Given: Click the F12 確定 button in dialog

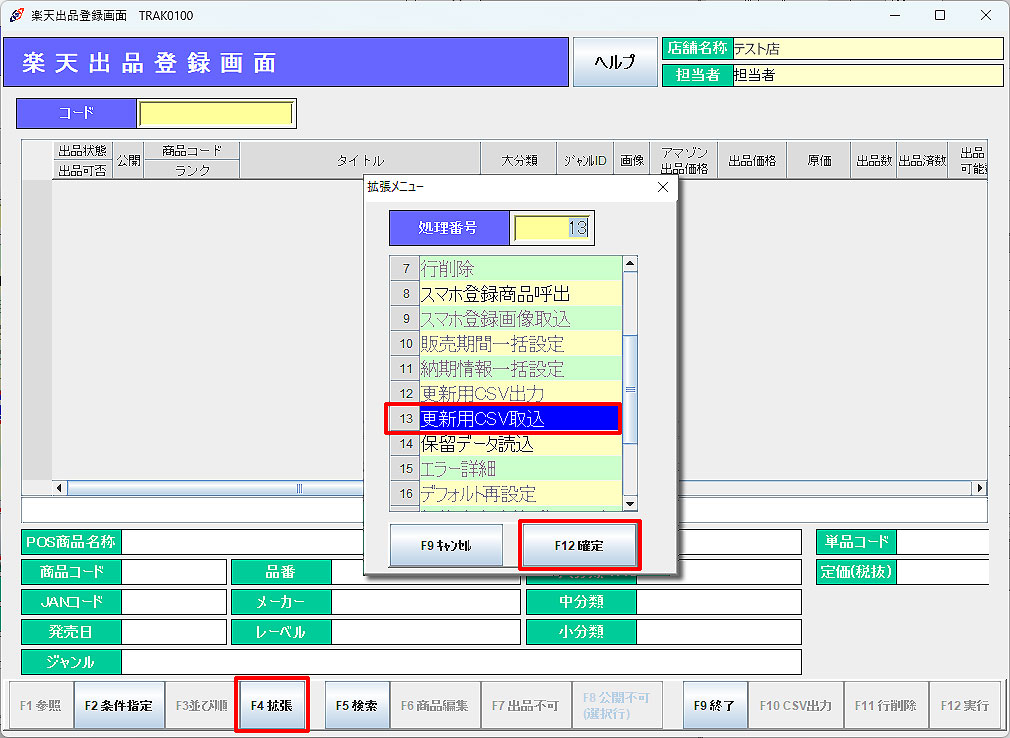Looking at the screenshot, I should pyautogui.click(x=580, y=546).
